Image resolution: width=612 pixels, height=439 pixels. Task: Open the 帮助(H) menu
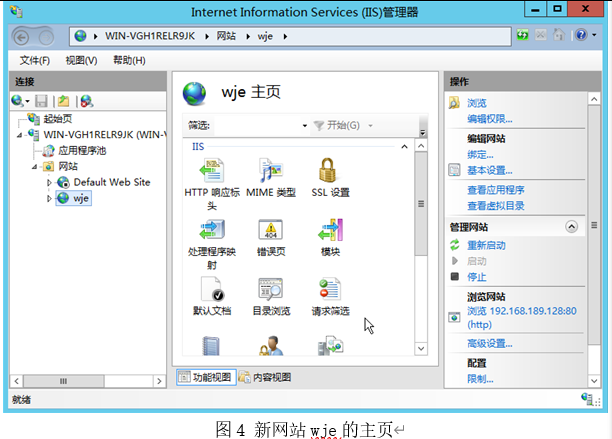129,60
